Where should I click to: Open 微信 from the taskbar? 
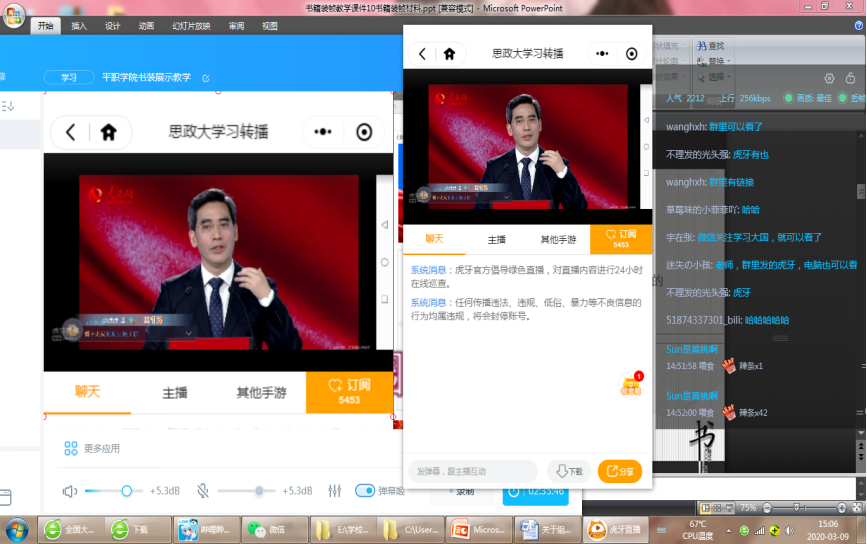click(274, 530)
